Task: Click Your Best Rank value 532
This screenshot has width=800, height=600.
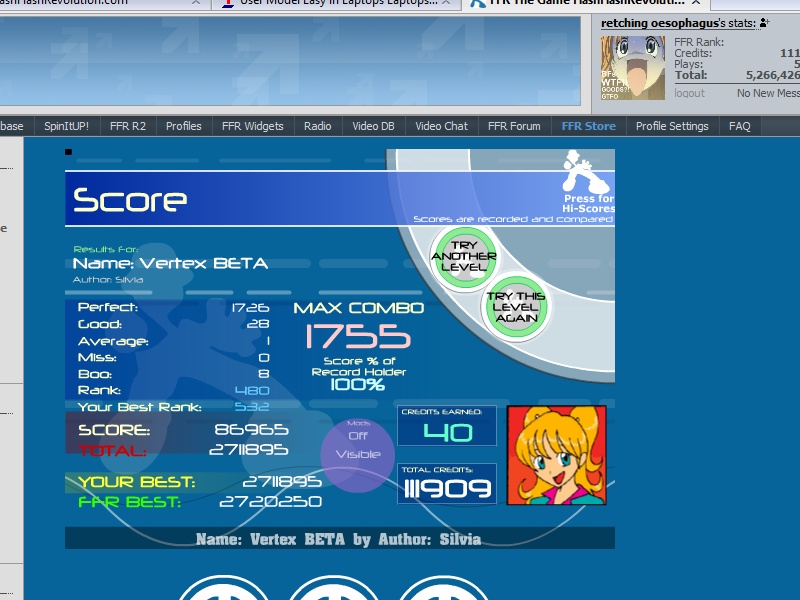Action: [x=252, y=407]
